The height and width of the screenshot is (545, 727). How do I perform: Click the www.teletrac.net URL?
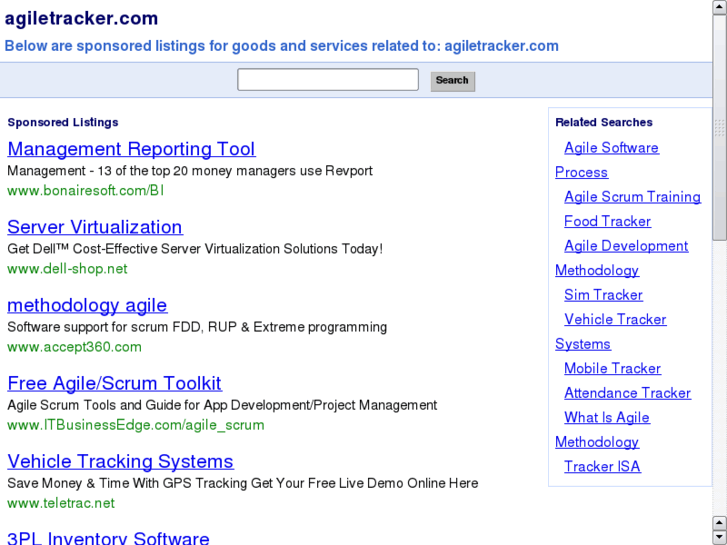click(x=61, y=503)
